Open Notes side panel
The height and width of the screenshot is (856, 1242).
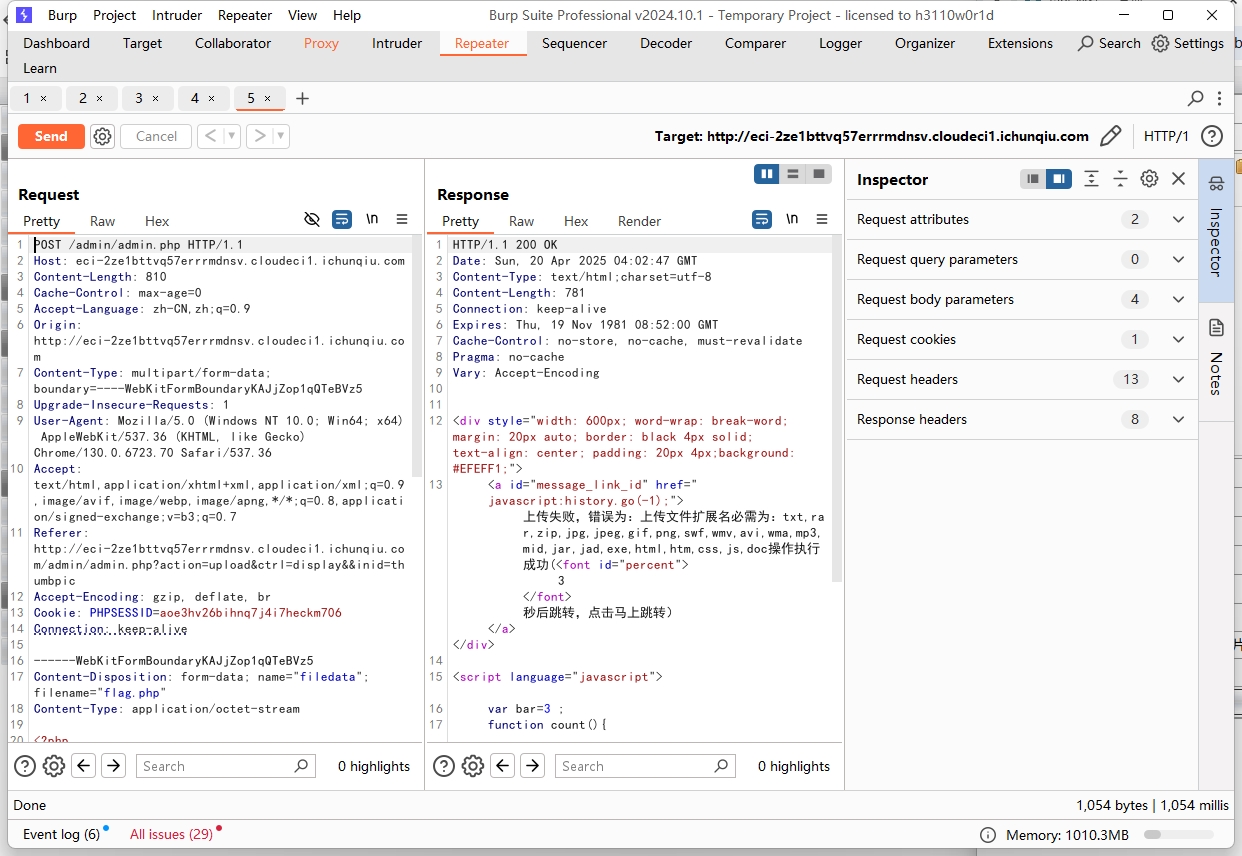click(x=1216, y=357)
